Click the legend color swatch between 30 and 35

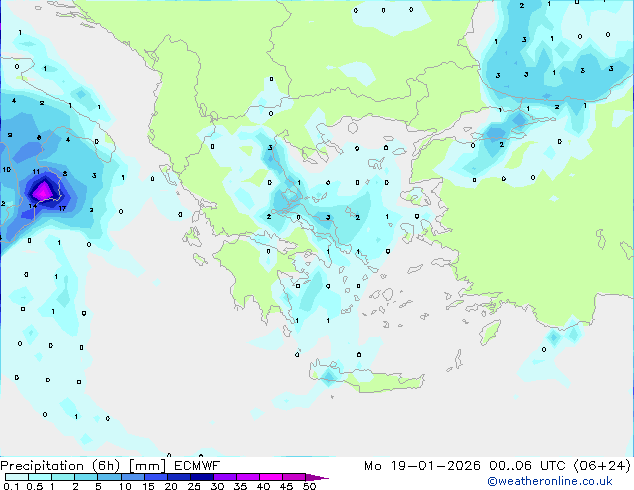click(225, 477)
